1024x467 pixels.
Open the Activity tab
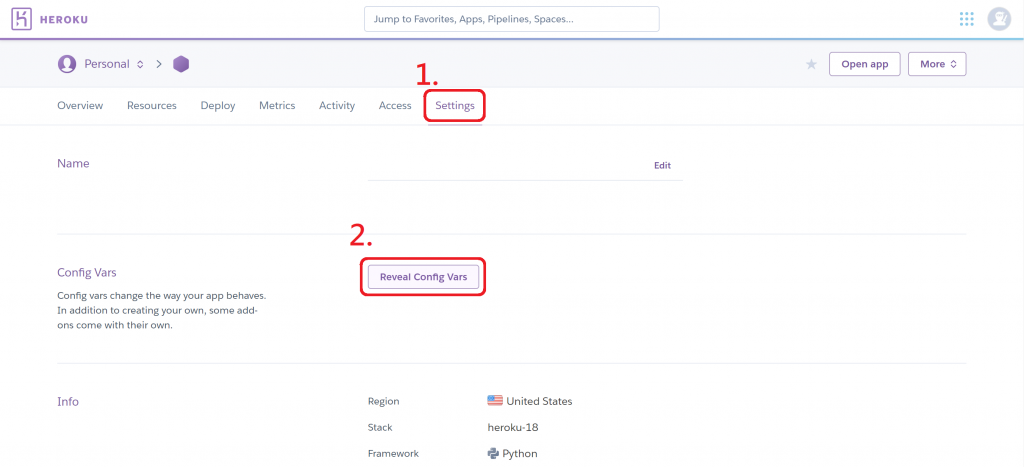(x=337, y=105)
